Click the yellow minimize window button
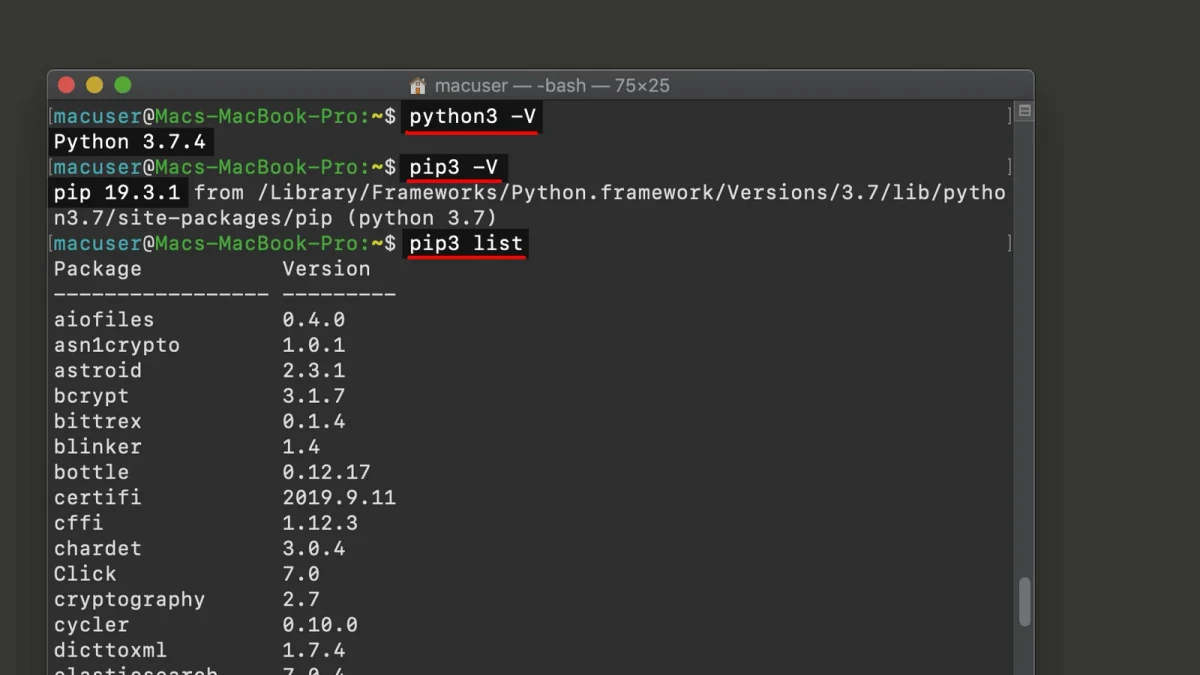The image size is (1200, 675). point(95,85)
